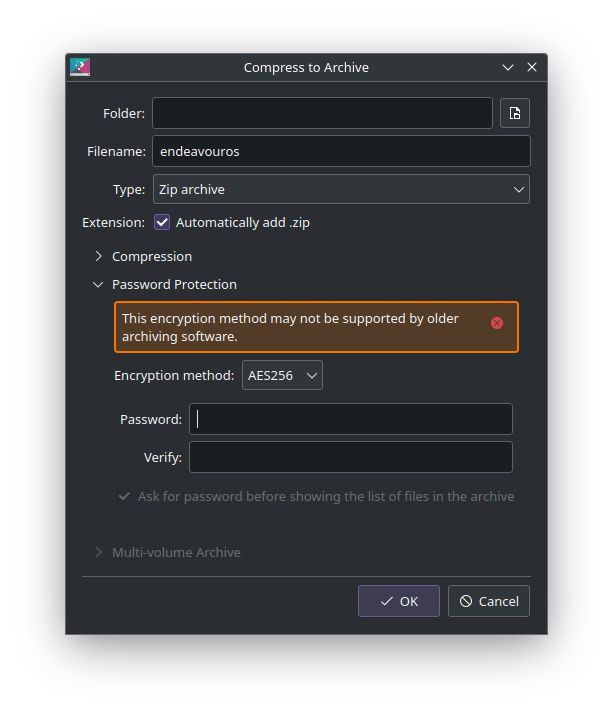
Task: Close the Compress to Archive dialog
Action: point(532,67)
